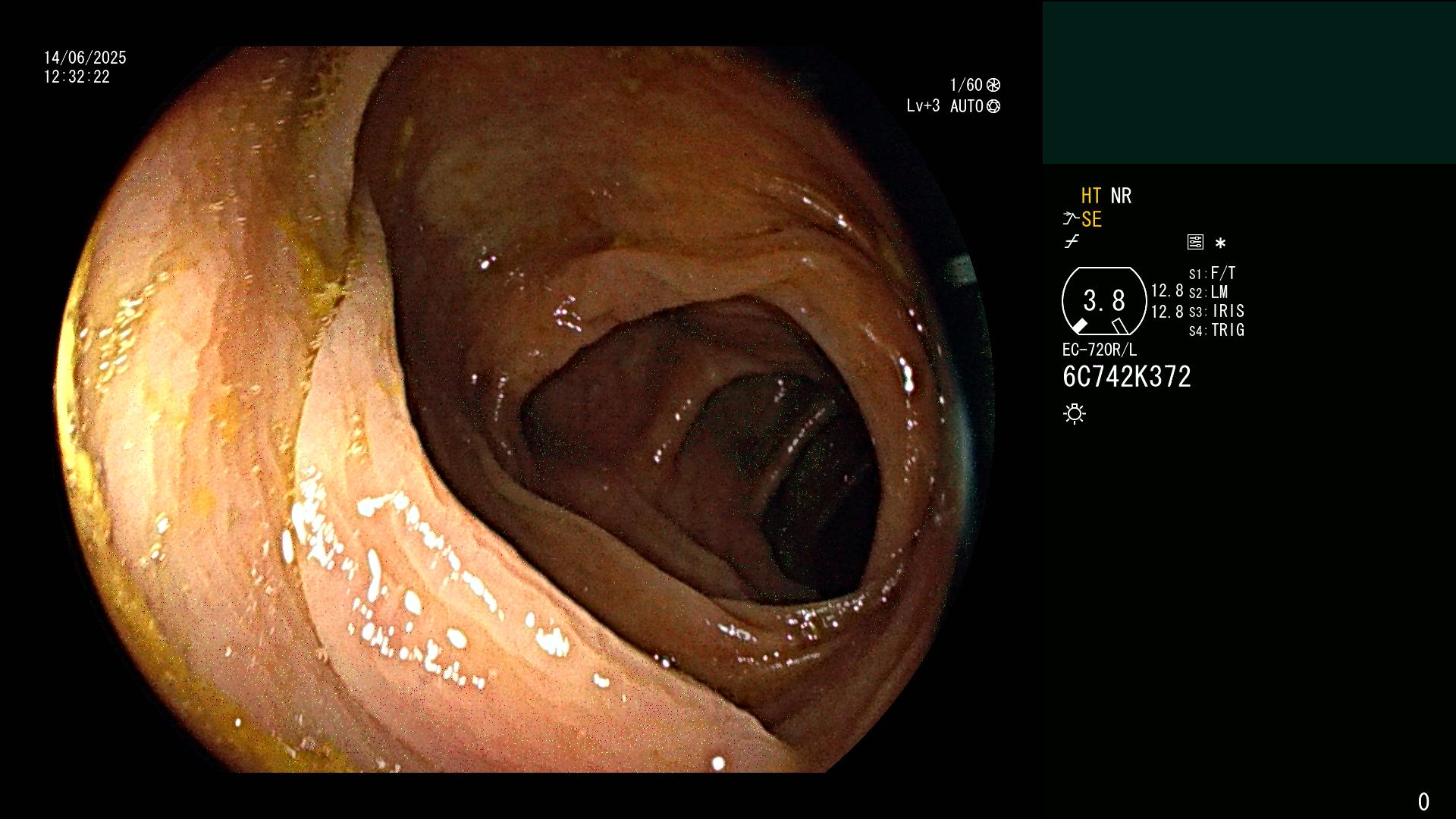Screen dimensions: 1456x819
Task: Click the SE enhancement label
Action: pyautogui.click(x=1091, y=219)
